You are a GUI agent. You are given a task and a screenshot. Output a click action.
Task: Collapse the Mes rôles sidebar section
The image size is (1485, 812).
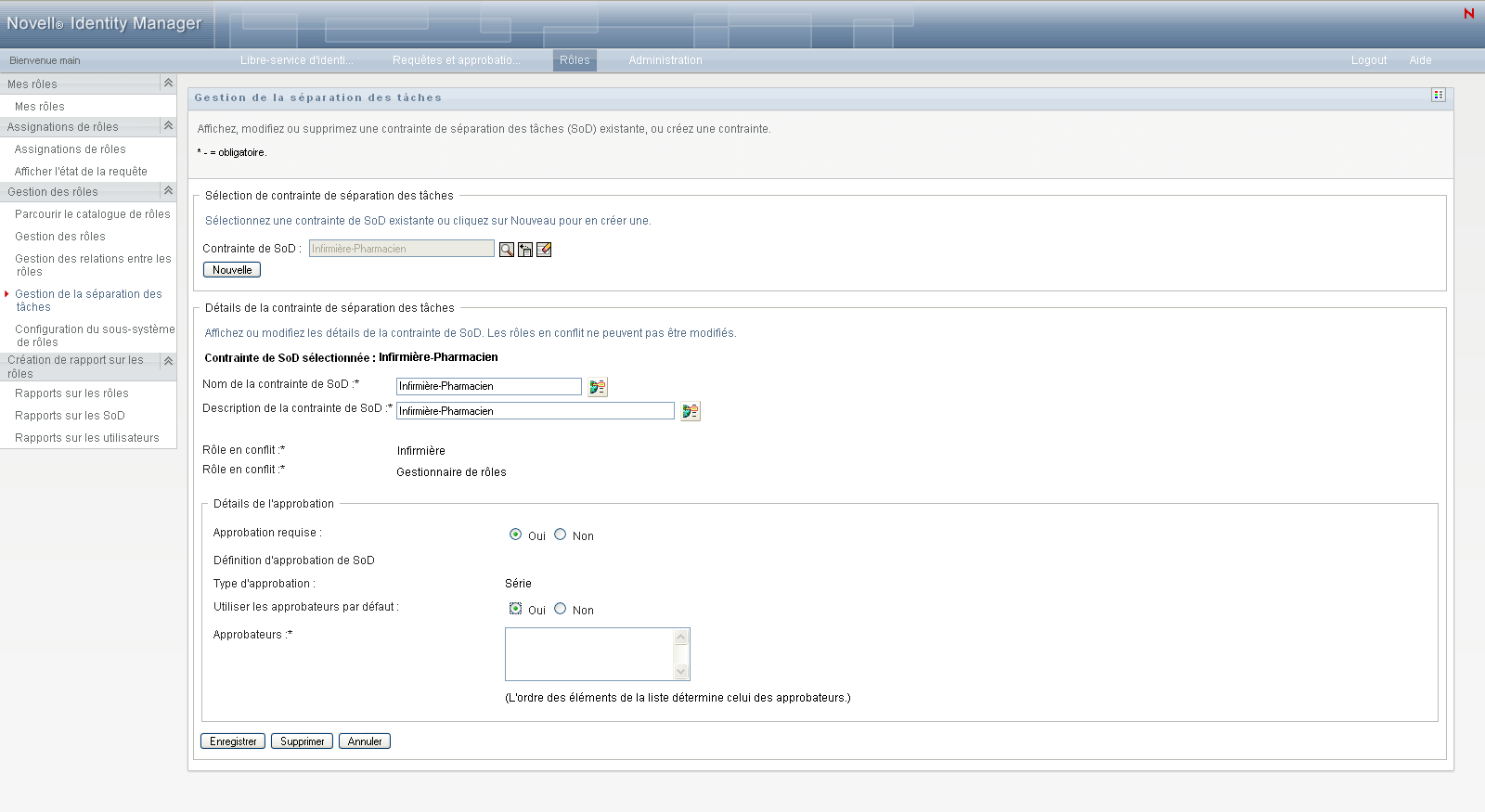coord(168,84)
